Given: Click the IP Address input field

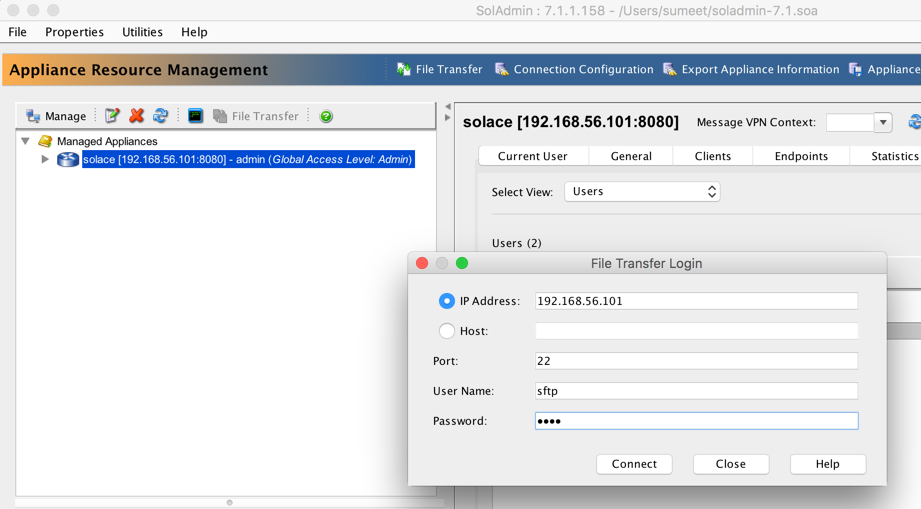Looking at the screenshot, I should pyautogui.click(x=696, y=301).
